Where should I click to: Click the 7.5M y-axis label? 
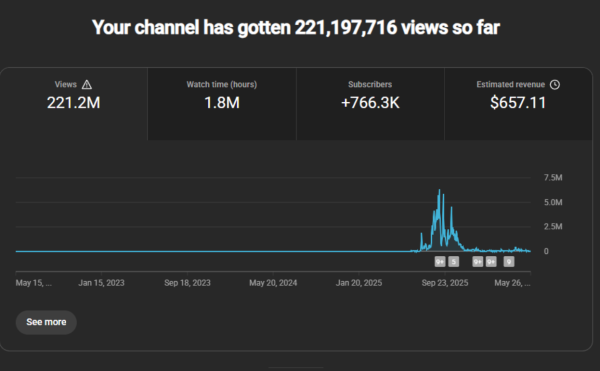tap(553, 177)
